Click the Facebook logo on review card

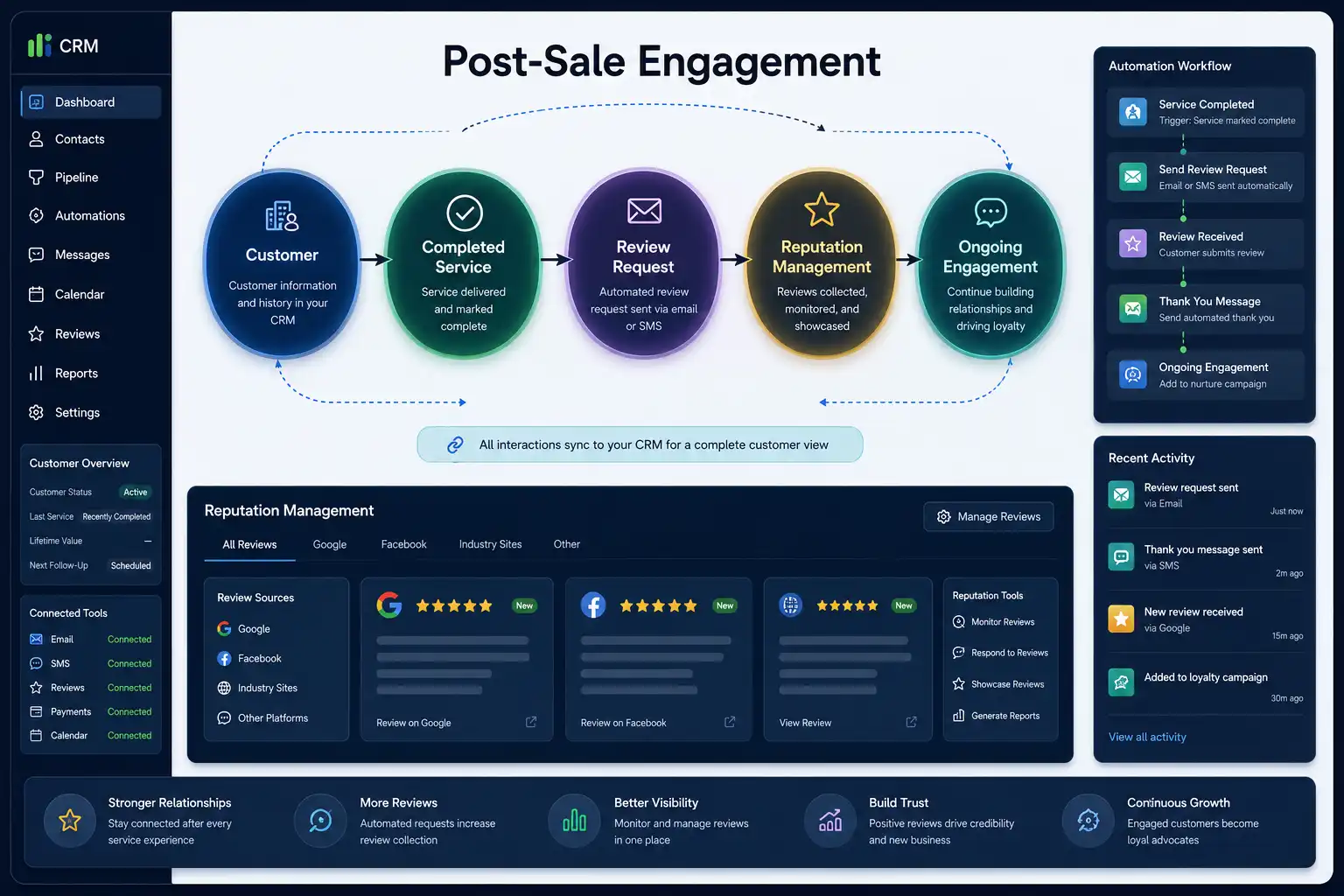coord(593,605)
